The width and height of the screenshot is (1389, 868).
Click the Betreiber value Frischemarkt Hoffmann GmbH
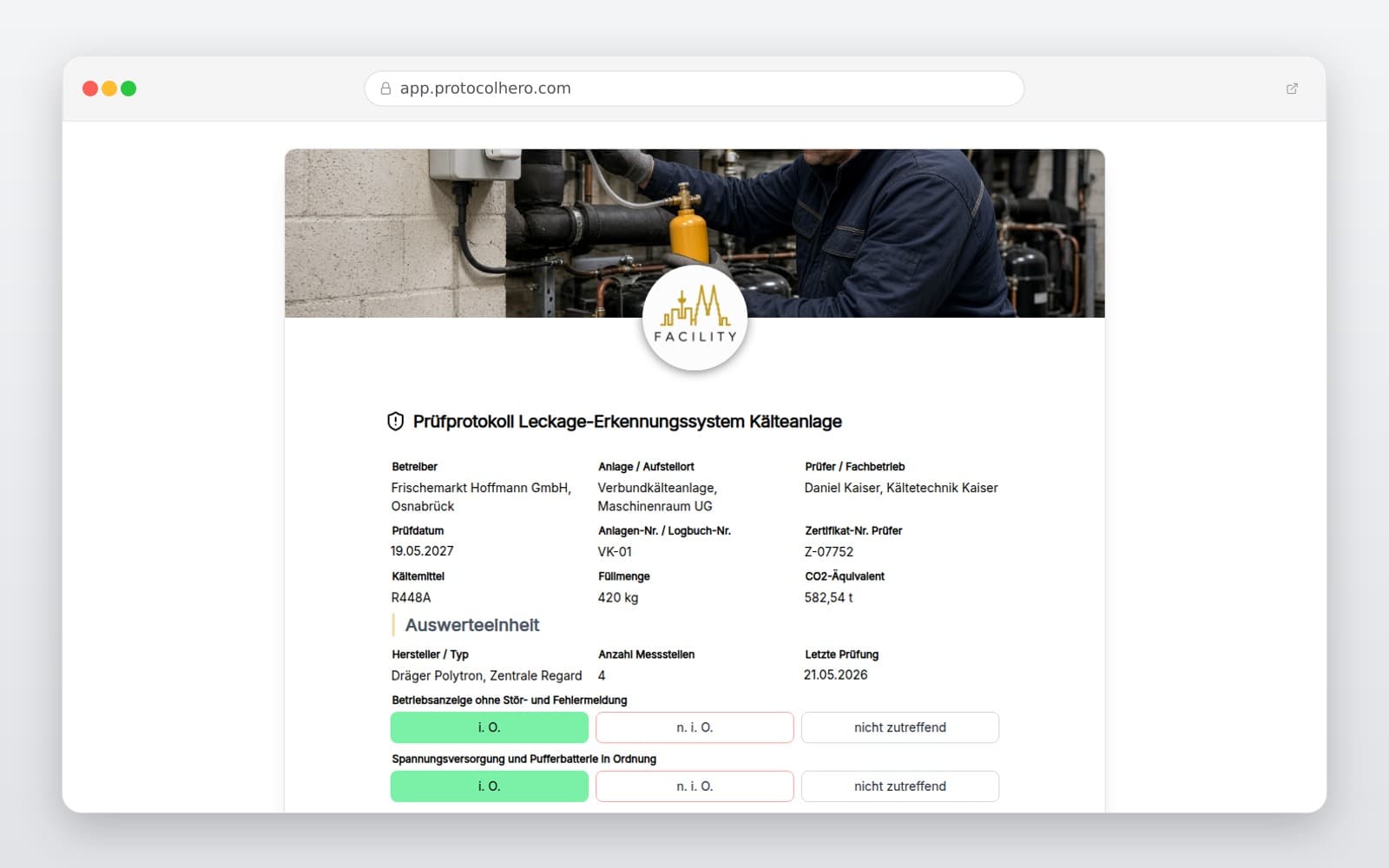pos(481,496)
